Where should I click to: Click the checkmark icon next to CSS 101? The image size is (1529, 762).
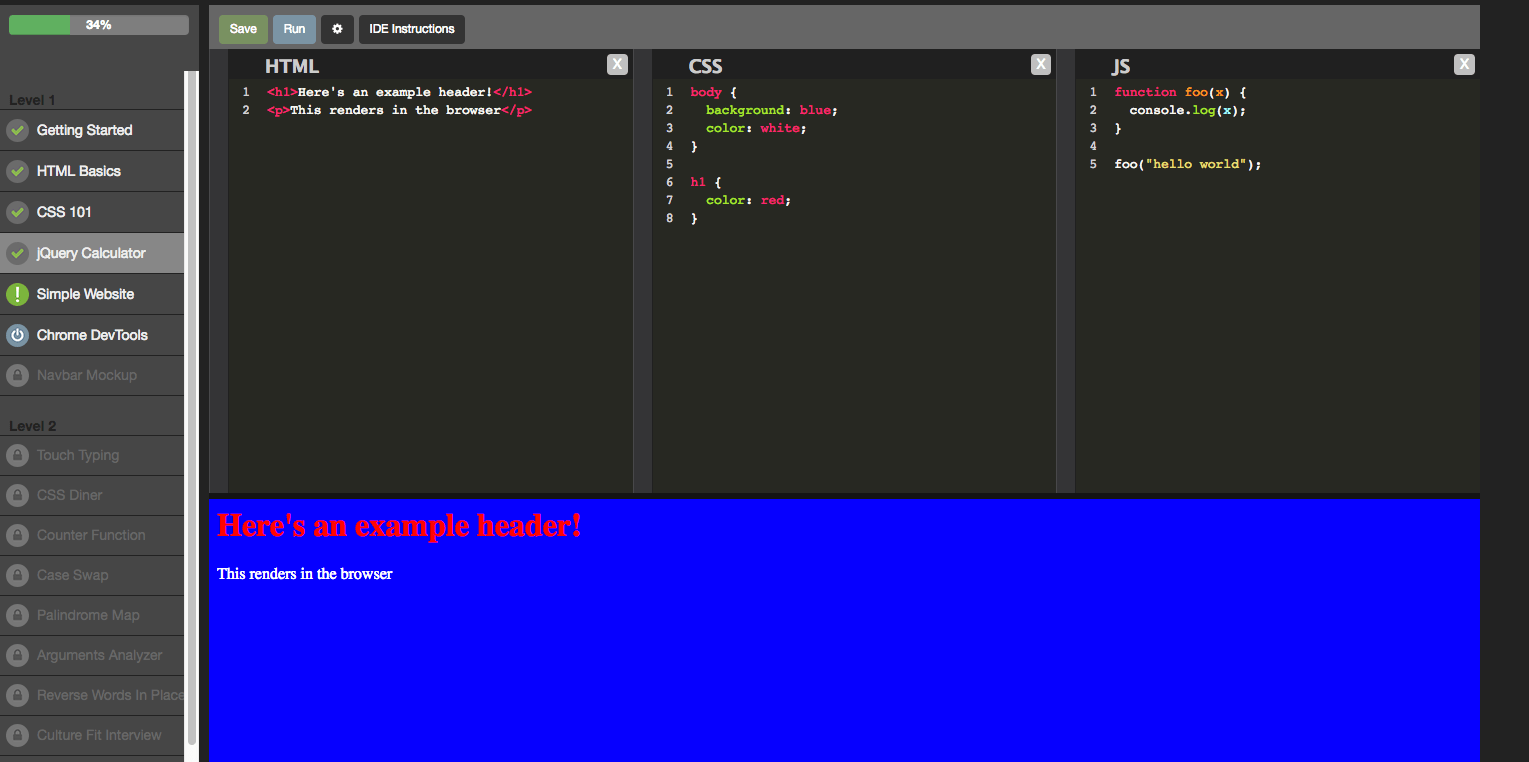pos(17,212)
